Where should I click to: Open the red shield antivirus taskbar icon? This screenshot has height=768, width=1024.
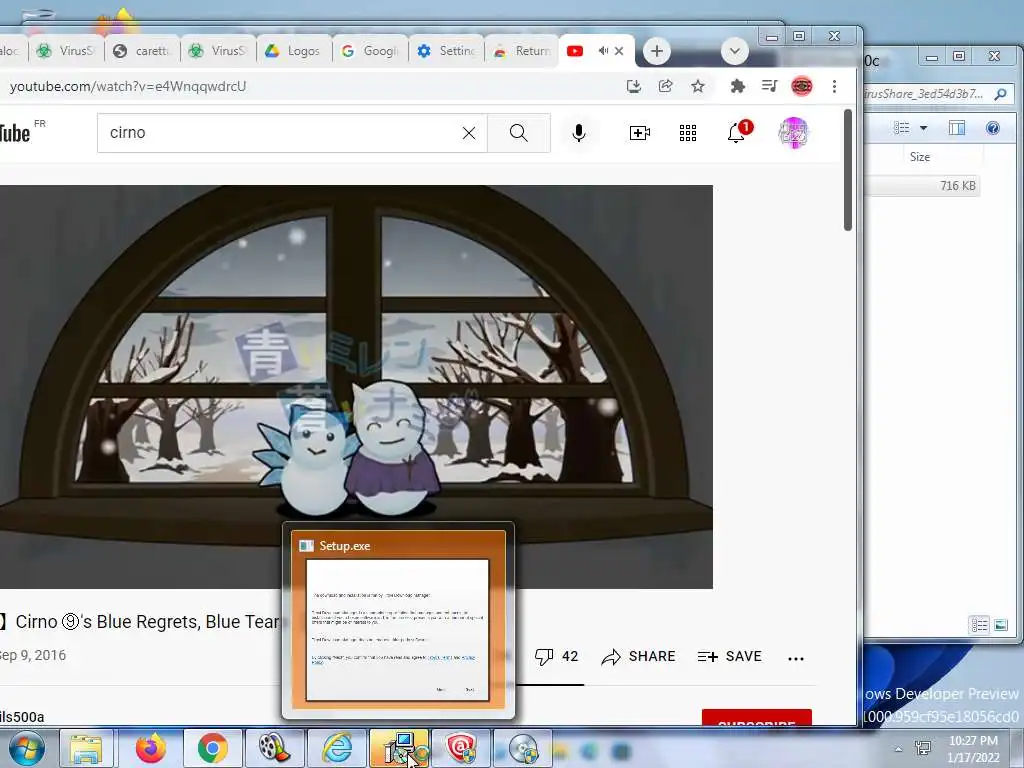click(x=461, y=748)
